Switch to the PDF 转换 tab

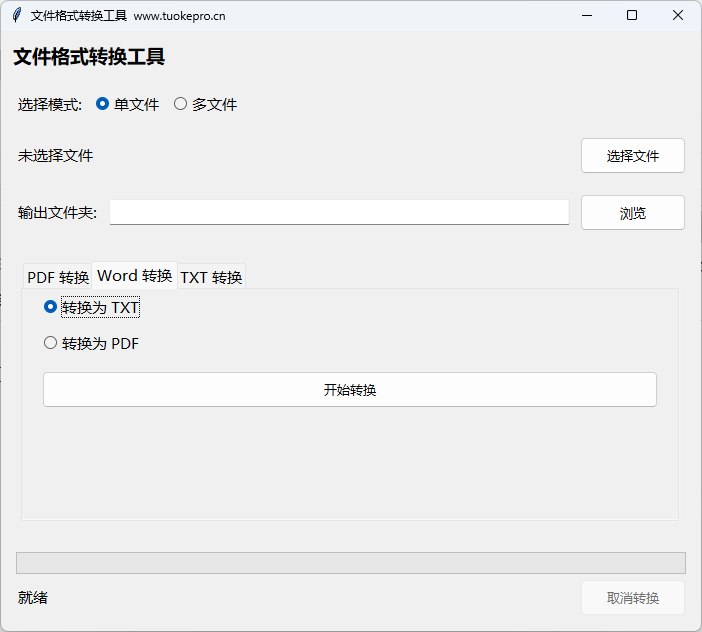pyautogui.click(x=58, y=277)
